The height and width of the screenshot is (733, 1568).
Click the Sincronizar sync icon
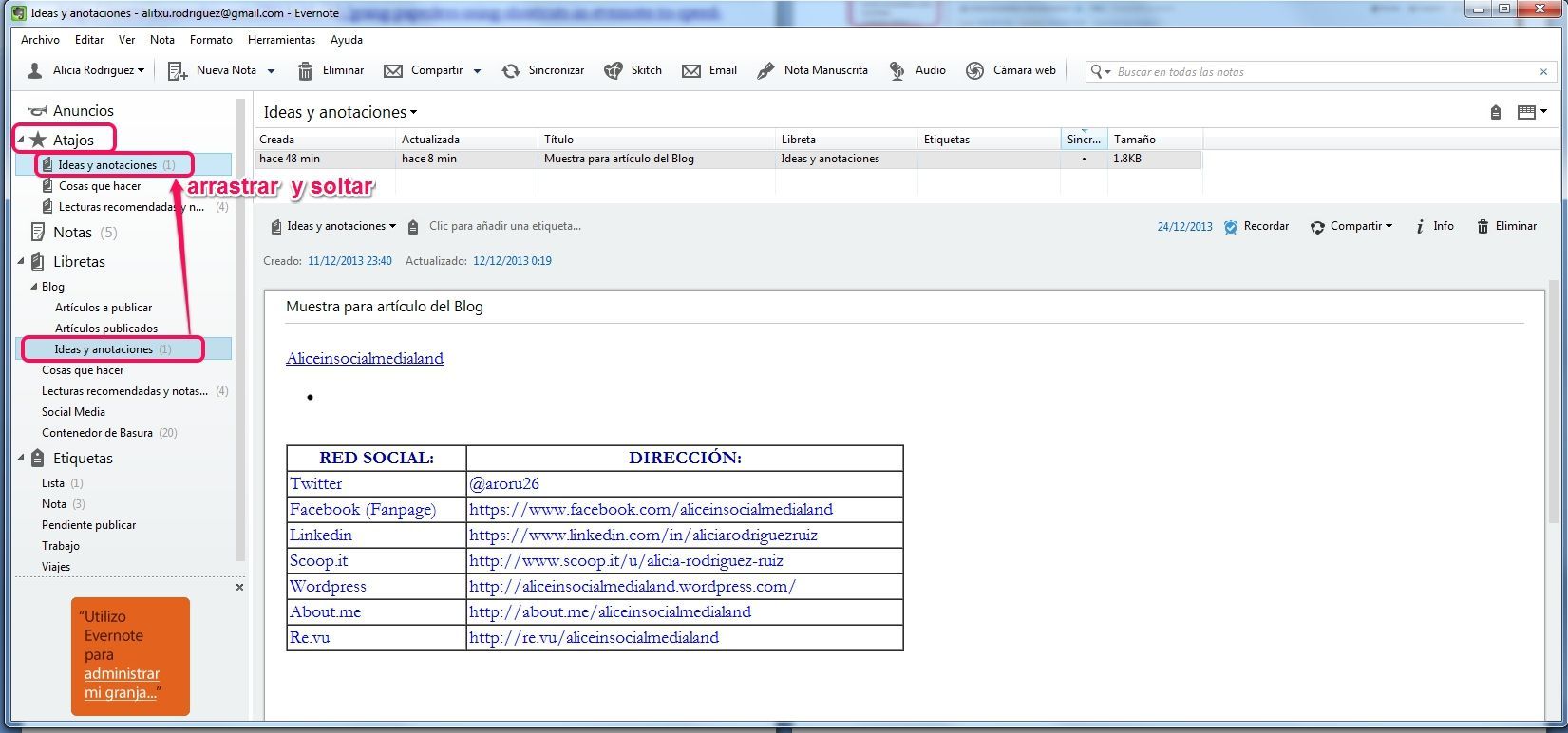[511, 71]
